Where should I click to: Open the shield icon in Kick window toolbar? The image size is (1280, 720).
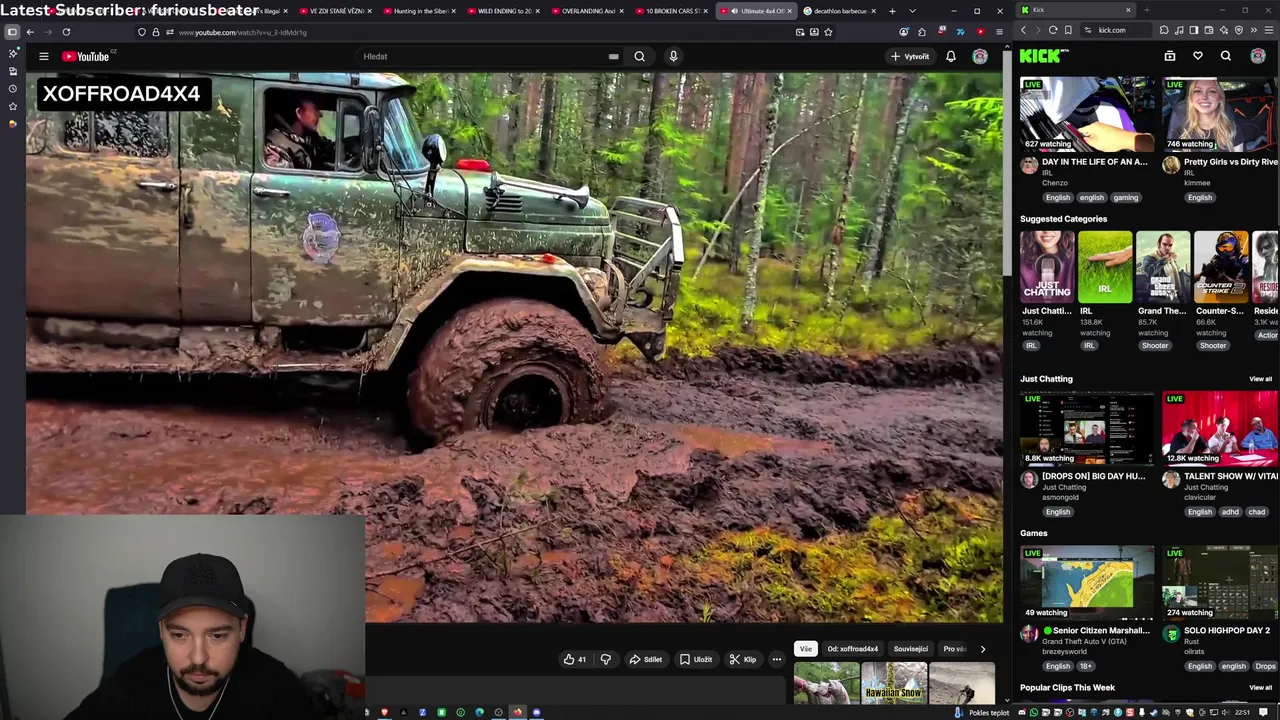[1238, 30]
